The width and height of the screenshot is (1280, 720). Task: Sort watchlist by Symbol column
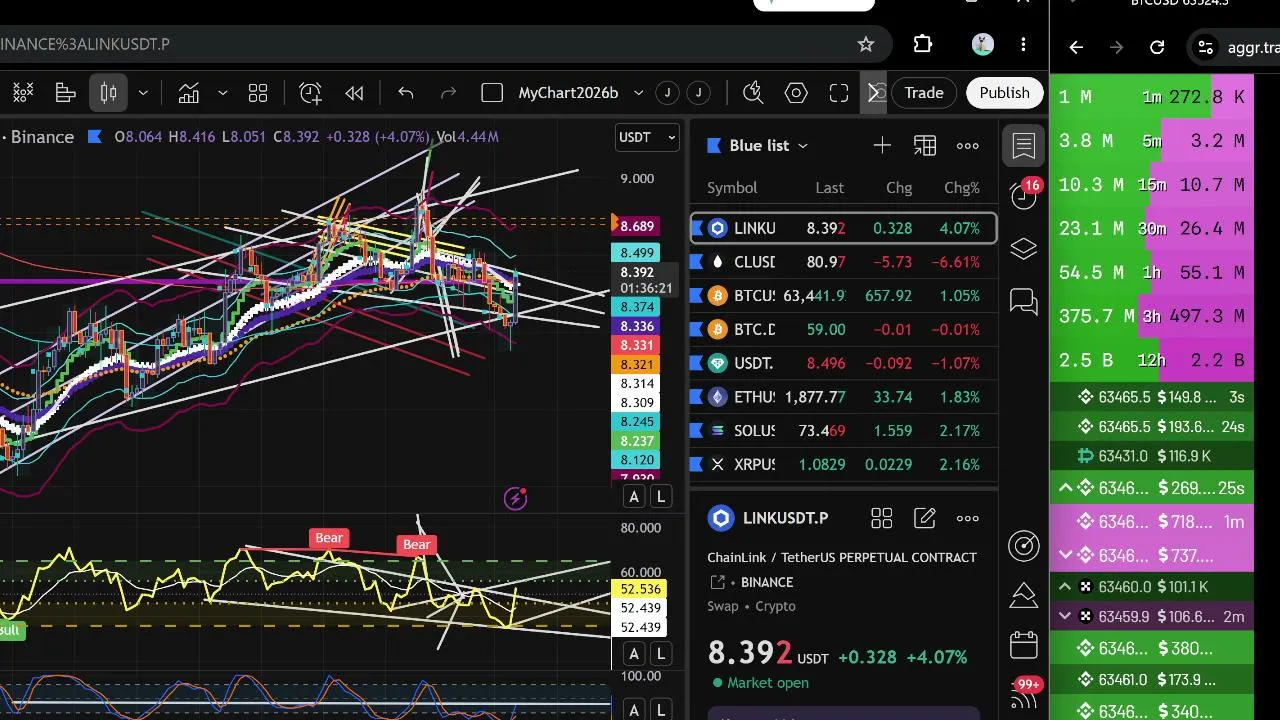click(732, 188)
